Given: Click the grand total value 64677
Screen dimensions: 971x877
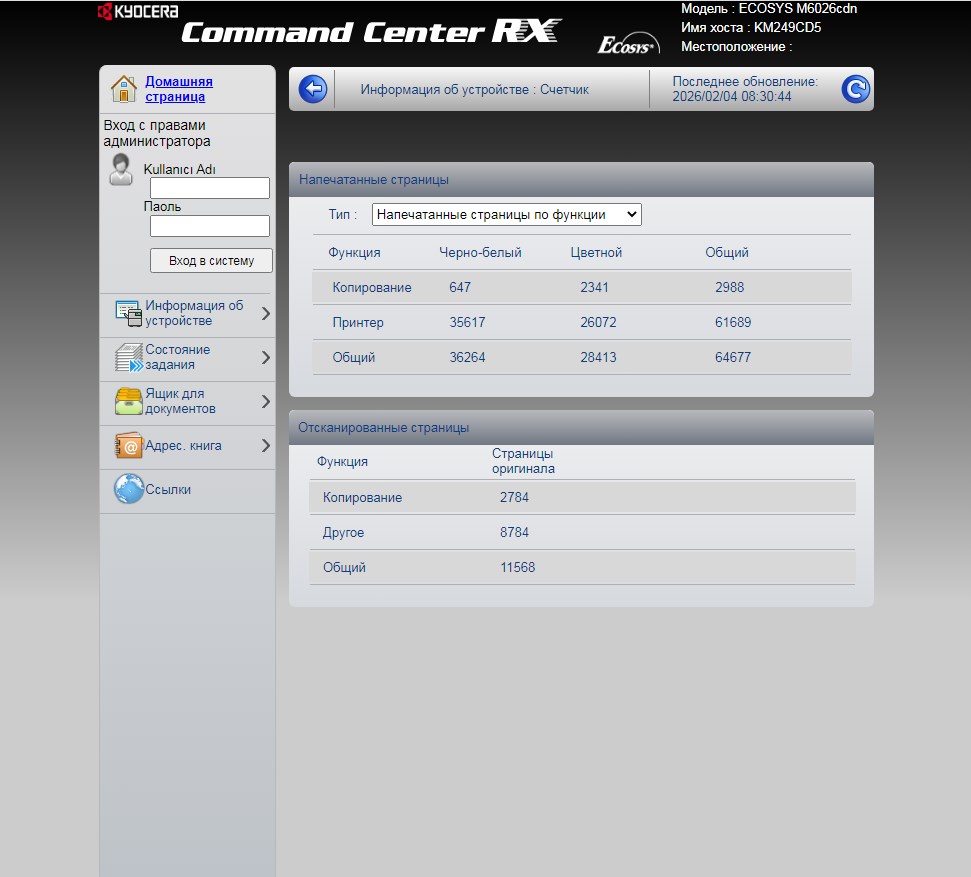Looking at the screenshot, I should (x=733, y=357).
